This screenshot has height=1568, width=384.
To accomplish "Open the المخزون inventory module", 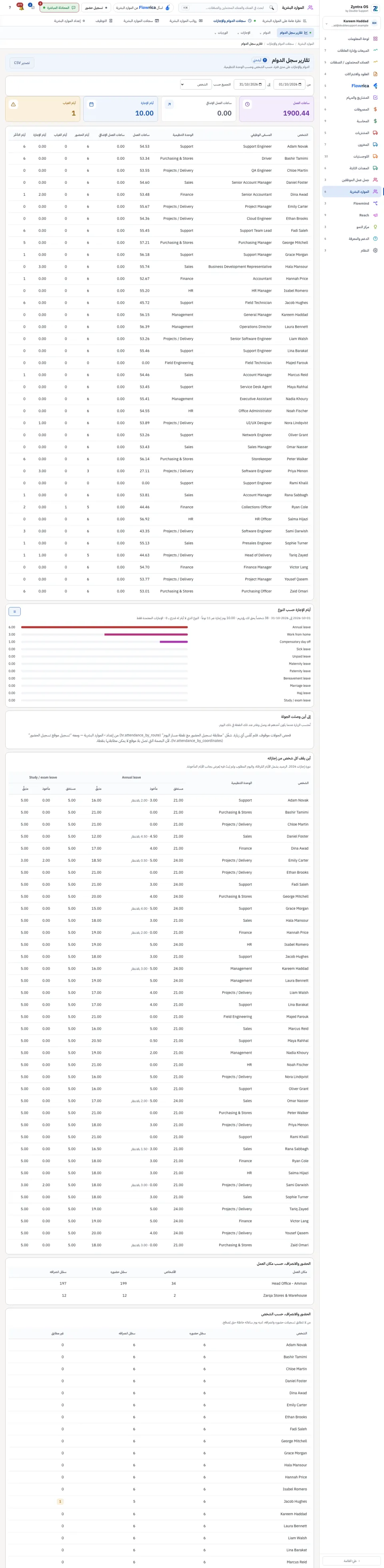I will click(x=351, y=145).
